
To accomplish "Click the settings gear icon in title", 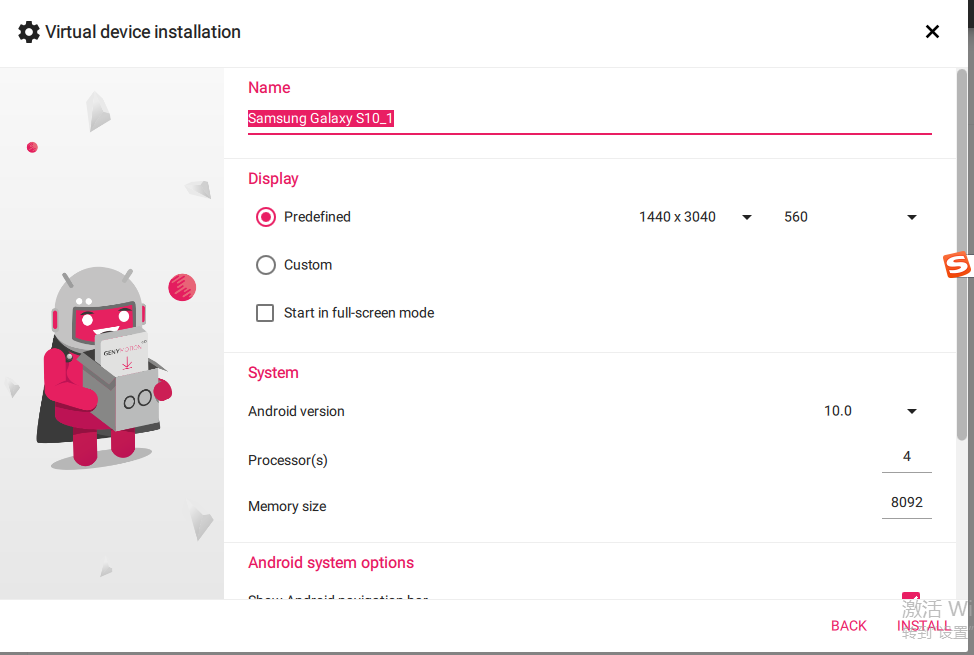I will pyautogui.click(x=29, y=32).
